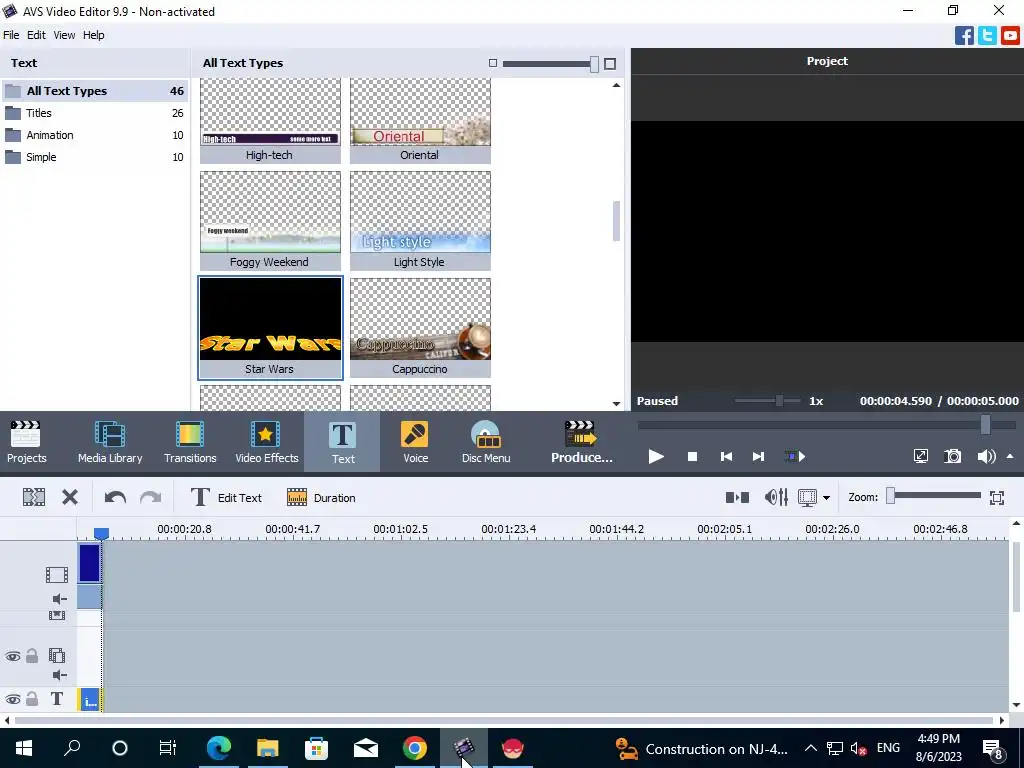Select the Text section button
This screenshot has height=768, width=1024.
pos(342,441)
